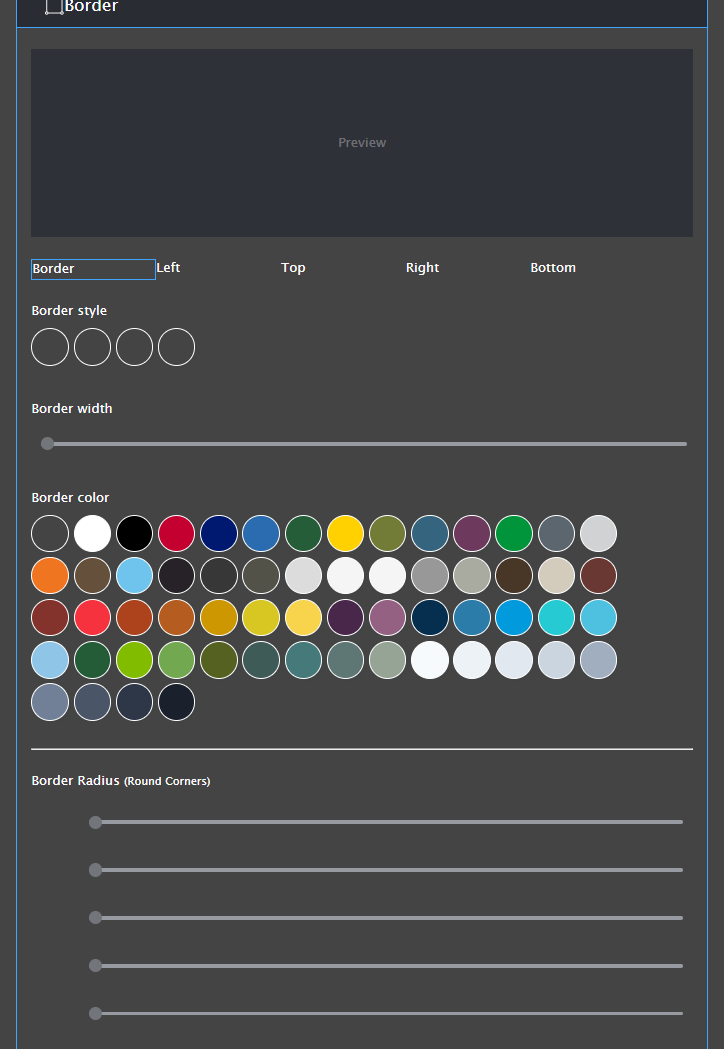Image resolution: width=724 pixels, height=1049 pixels.
Task: Click the Border section header icon
Action: click(53, 7)
